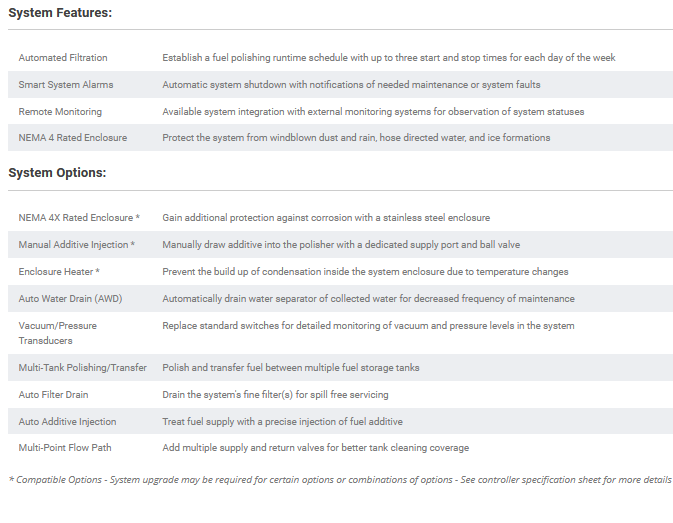Click the automatic system shutdown description text

click(x=359, y=85)
